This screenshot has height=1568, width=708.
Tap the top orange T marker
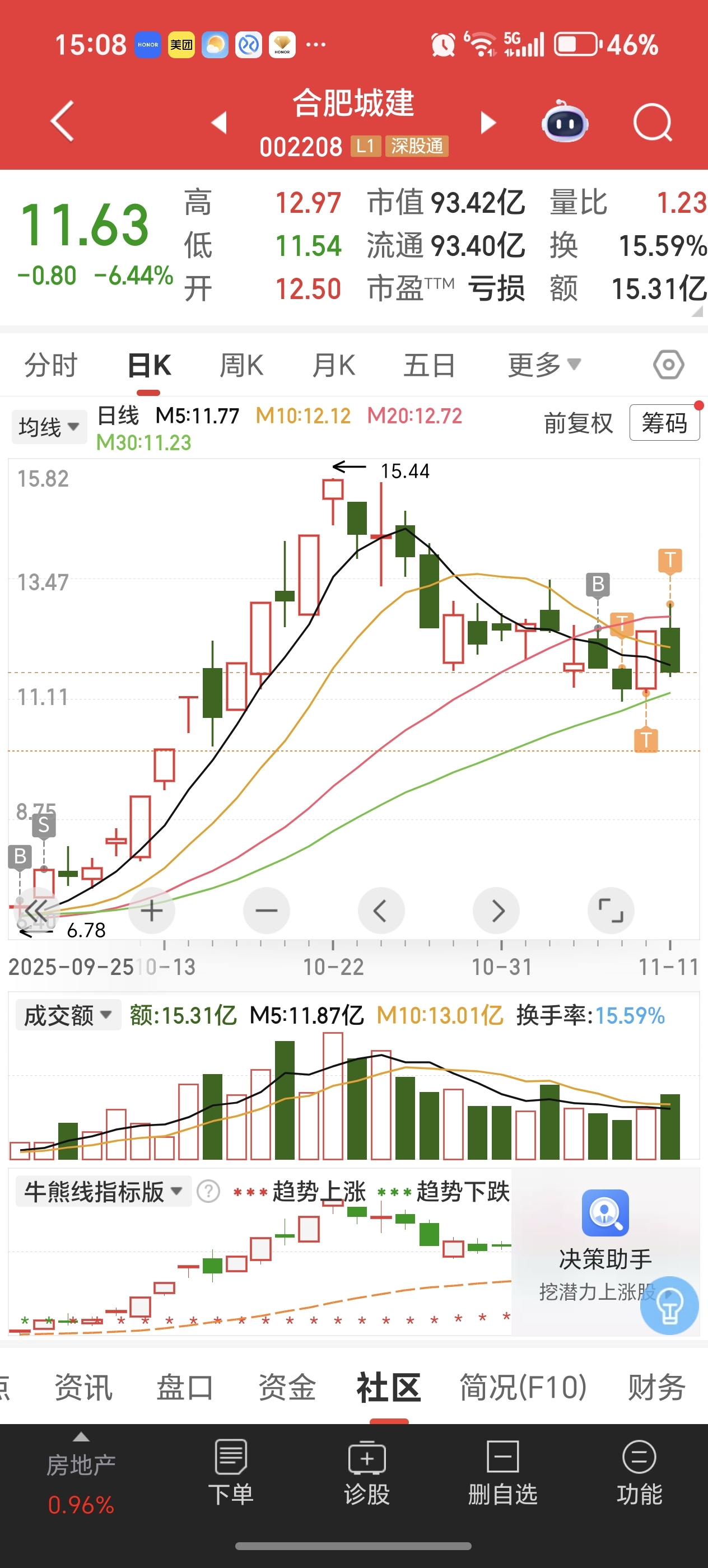coord(670,559)
